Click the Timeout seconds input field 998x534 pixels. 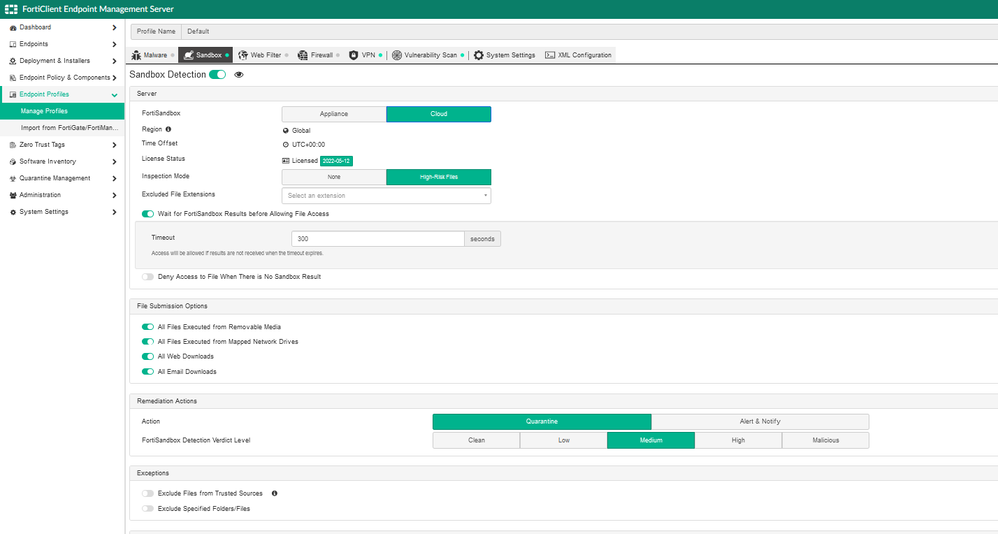tap(378, 239)
